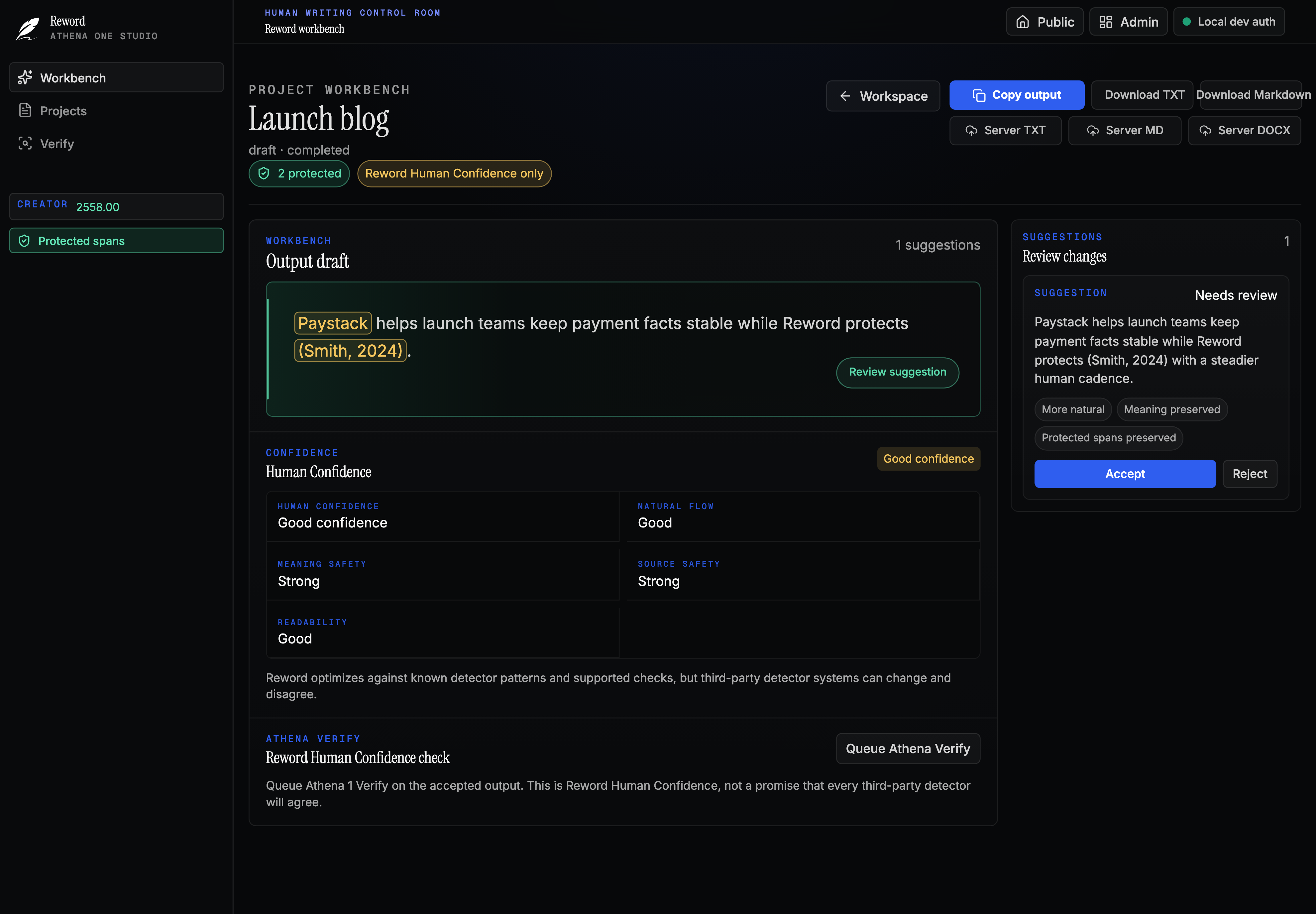Image resolution: width=1316 pixels, height=914 pixels.
Task: Click the Review changes heading
Action: pyautogui.click(x=1064, y=257)
